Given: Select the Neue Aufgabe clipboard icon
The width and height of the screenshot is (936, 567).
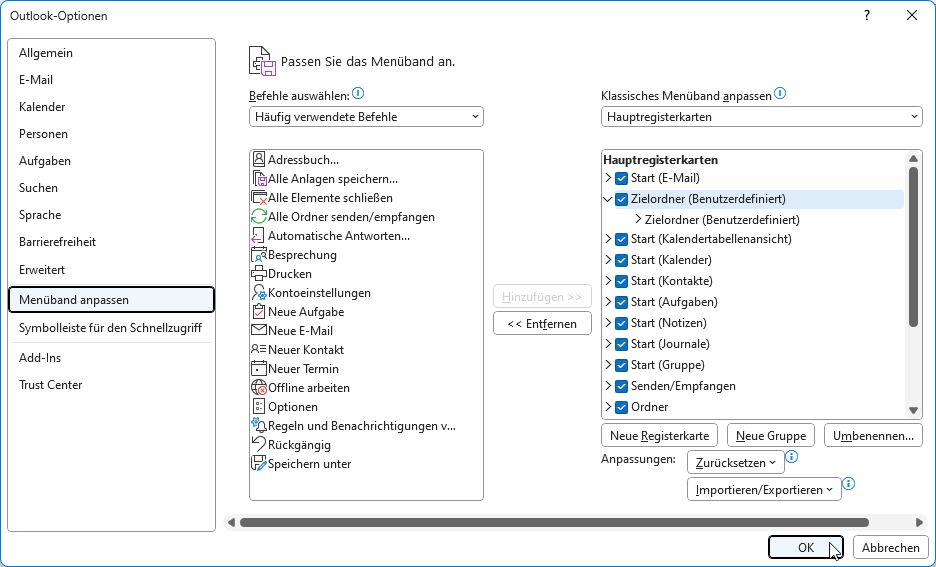Looking at the screenshot, I should coord(259,312).
